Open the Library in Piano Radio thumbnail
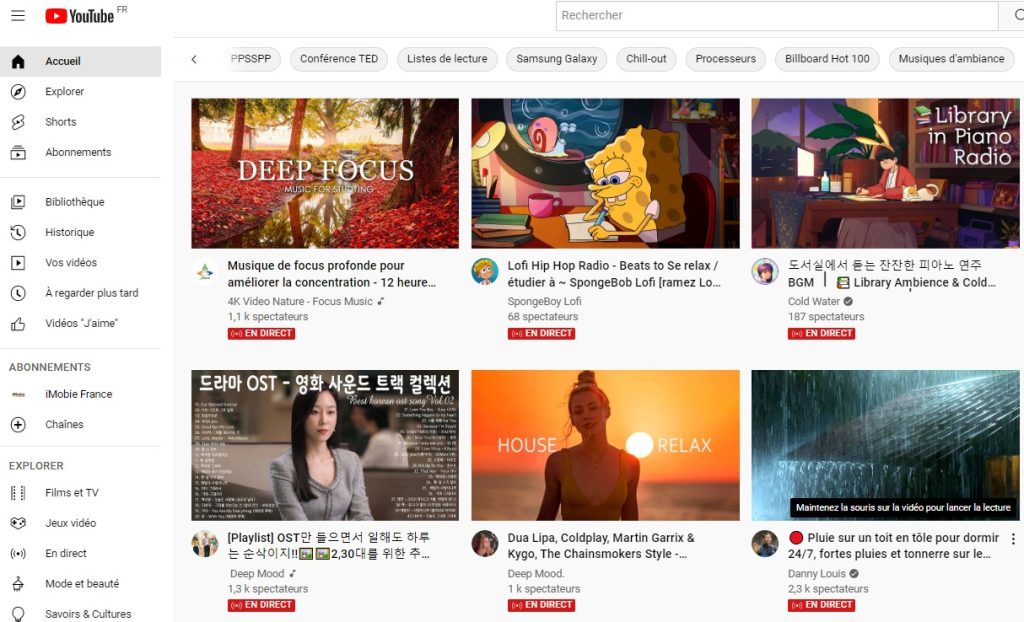Image resolution: width=1024 pixels, height=622 pixels. 886,173
